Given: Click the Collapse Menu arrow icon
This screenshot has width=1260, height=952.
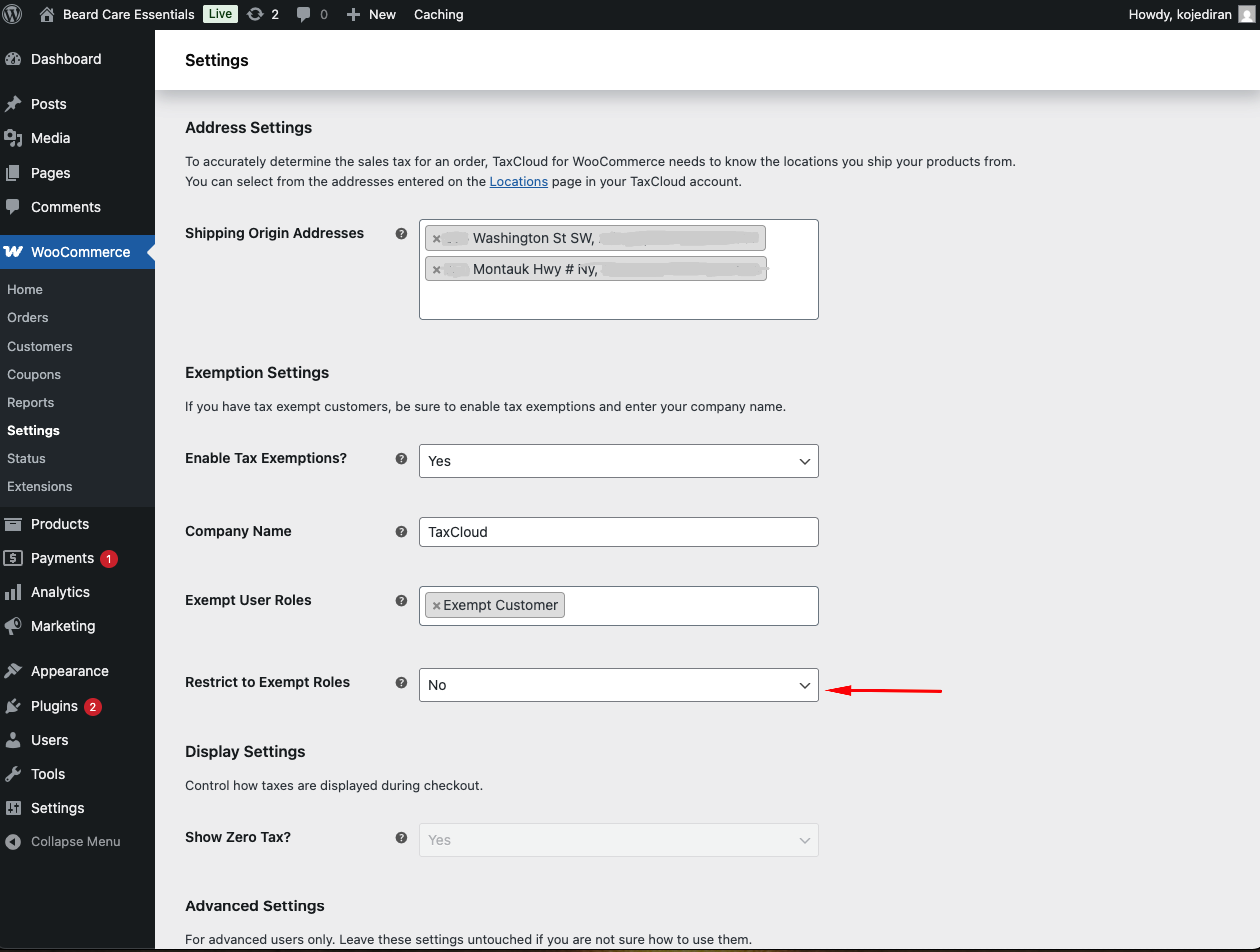Looking at the screenshot, I should pos(13,842).
